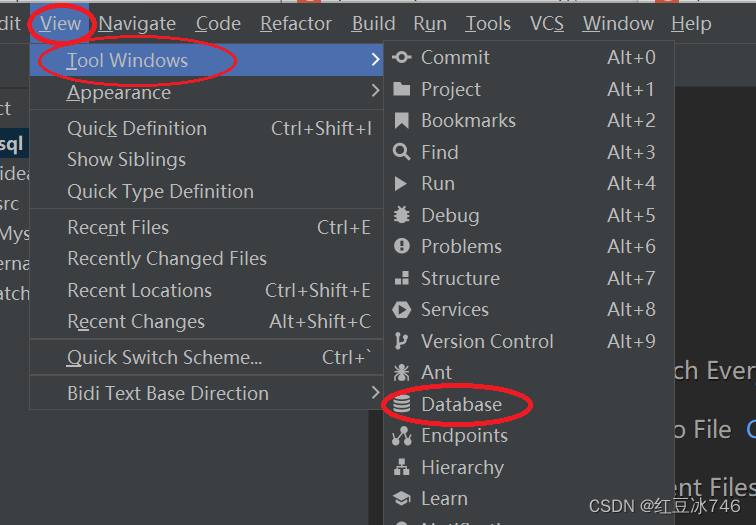Open the Help menu
The height and width of the screenshot is (525, 756).
(x=691, y=24)
